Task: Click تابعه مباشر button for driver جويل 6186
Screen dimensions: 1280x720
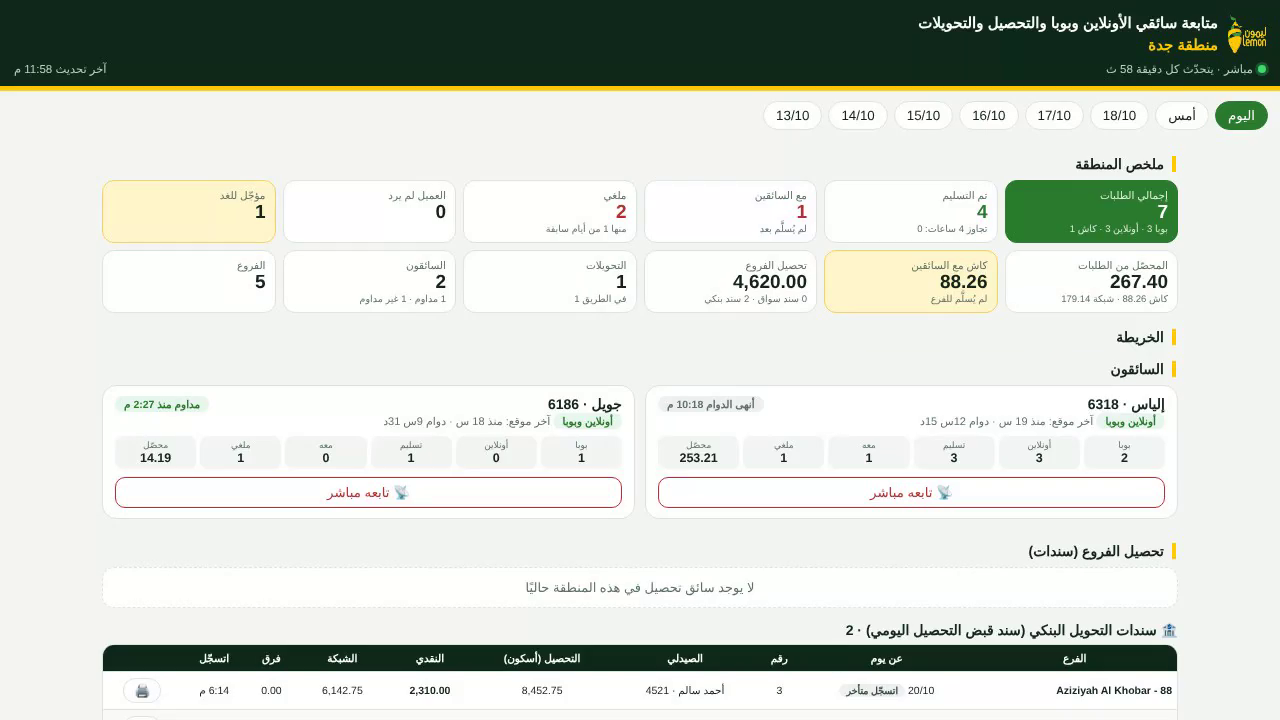Action: (x=368, y=492)
